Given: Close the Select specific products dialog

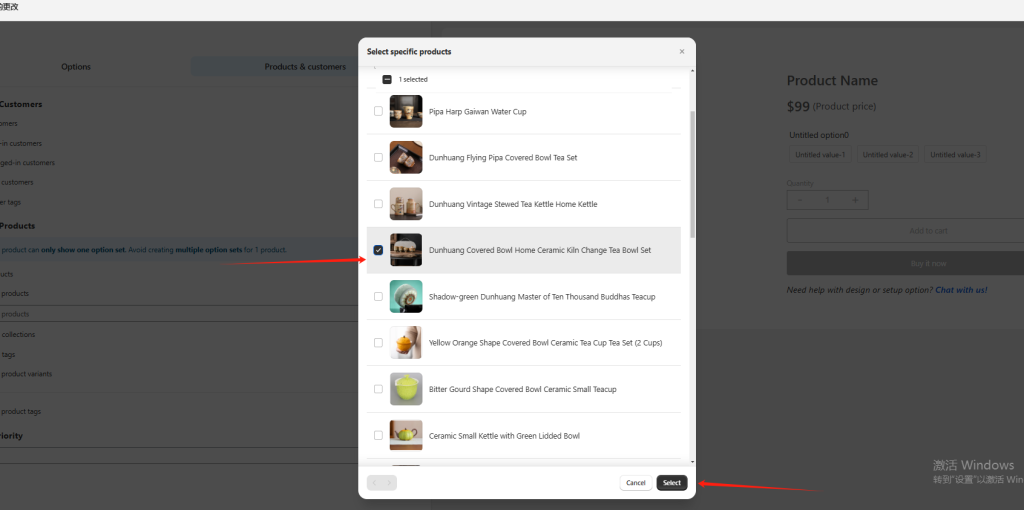Looking at the screenshot, I should (x=682, y=51).
